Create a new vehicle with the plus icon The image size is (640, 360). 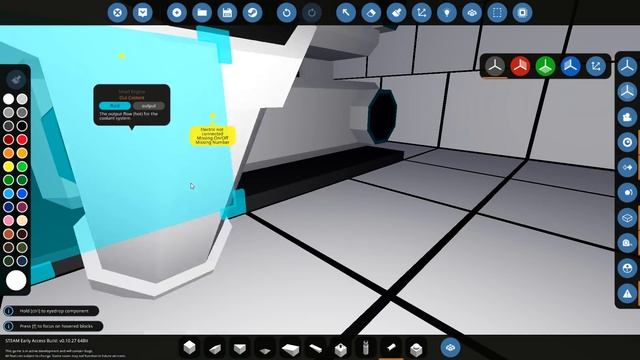point(177,13)
